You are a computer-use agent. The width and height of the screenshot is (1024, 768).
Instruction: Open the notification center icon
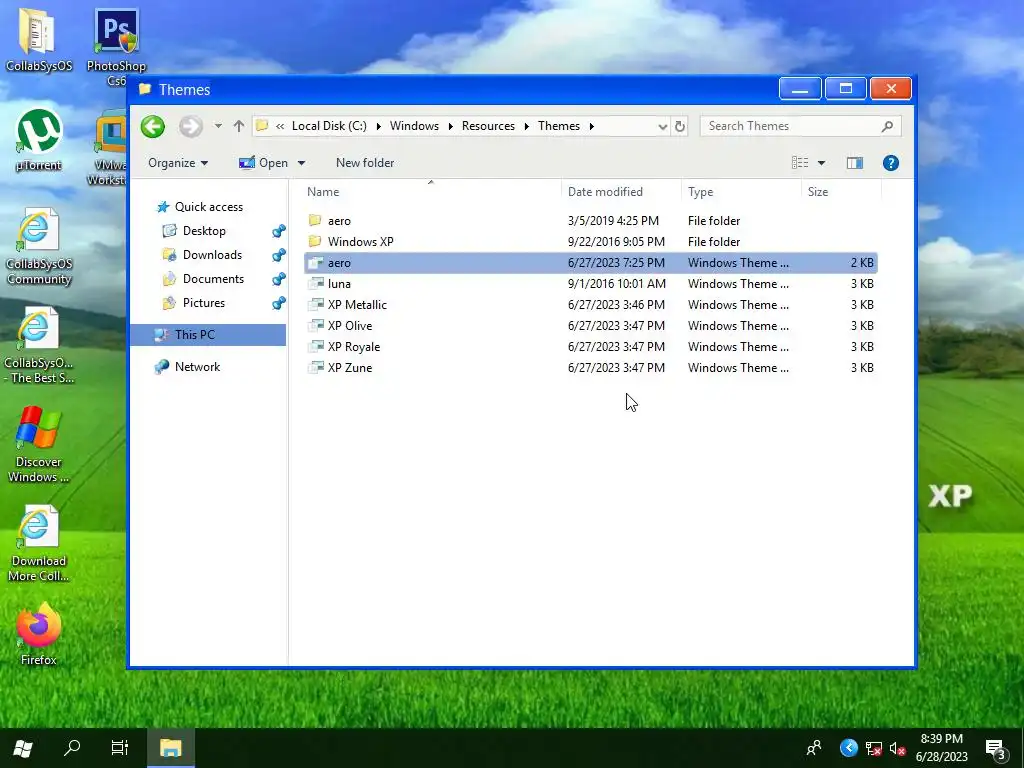coord(996,749)
